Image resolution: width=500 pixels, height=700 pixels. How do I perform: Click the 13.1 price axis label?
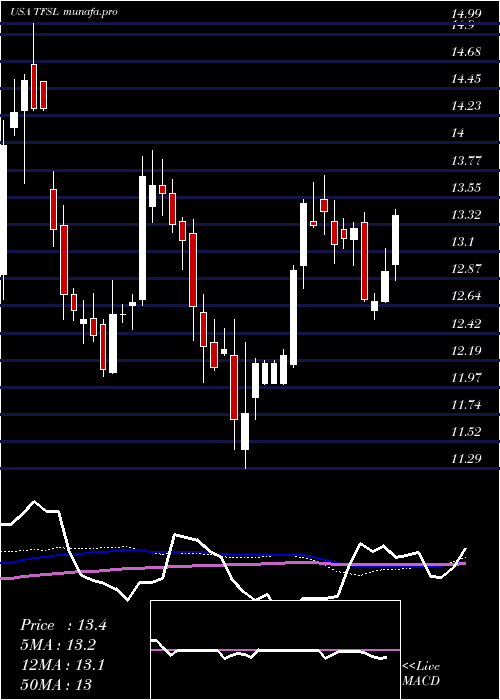[462, 242]
